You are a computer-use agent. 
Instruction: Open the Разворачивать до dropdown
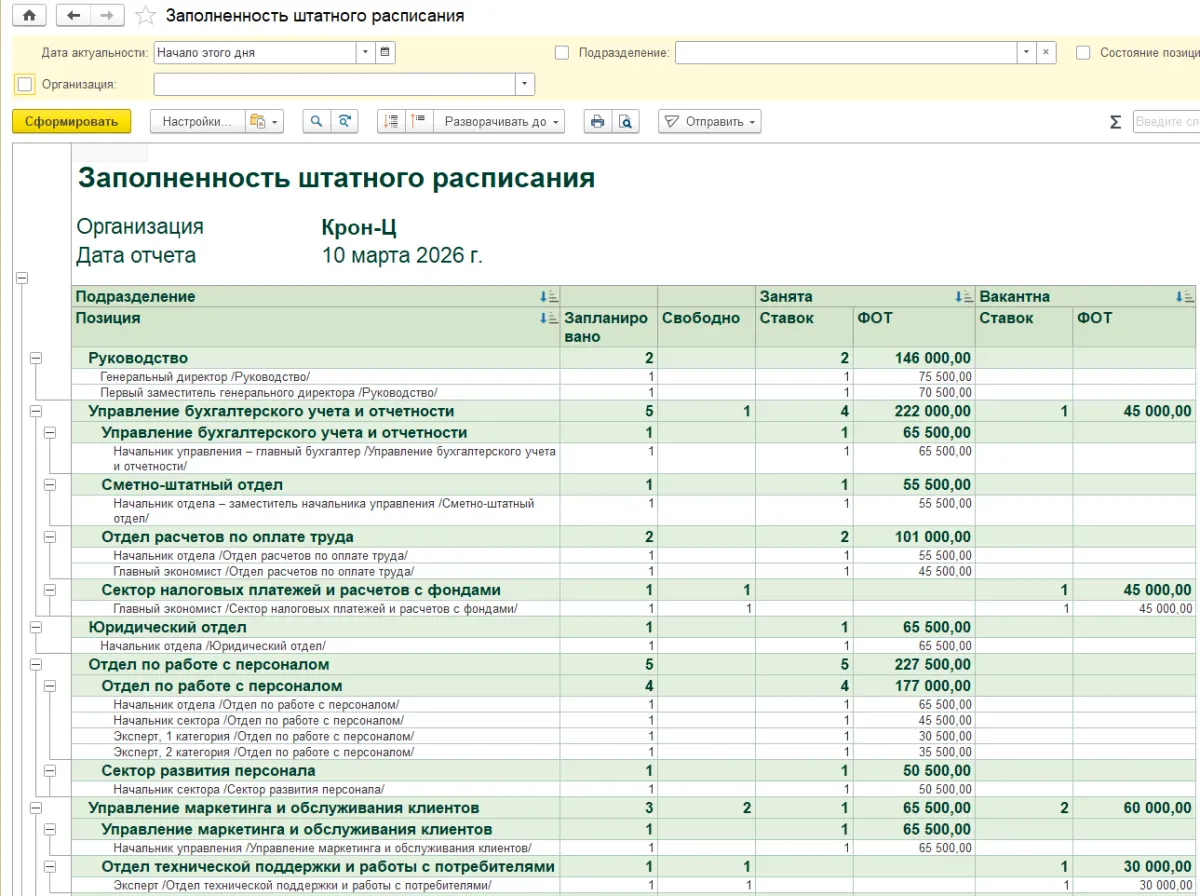[498, 121]
